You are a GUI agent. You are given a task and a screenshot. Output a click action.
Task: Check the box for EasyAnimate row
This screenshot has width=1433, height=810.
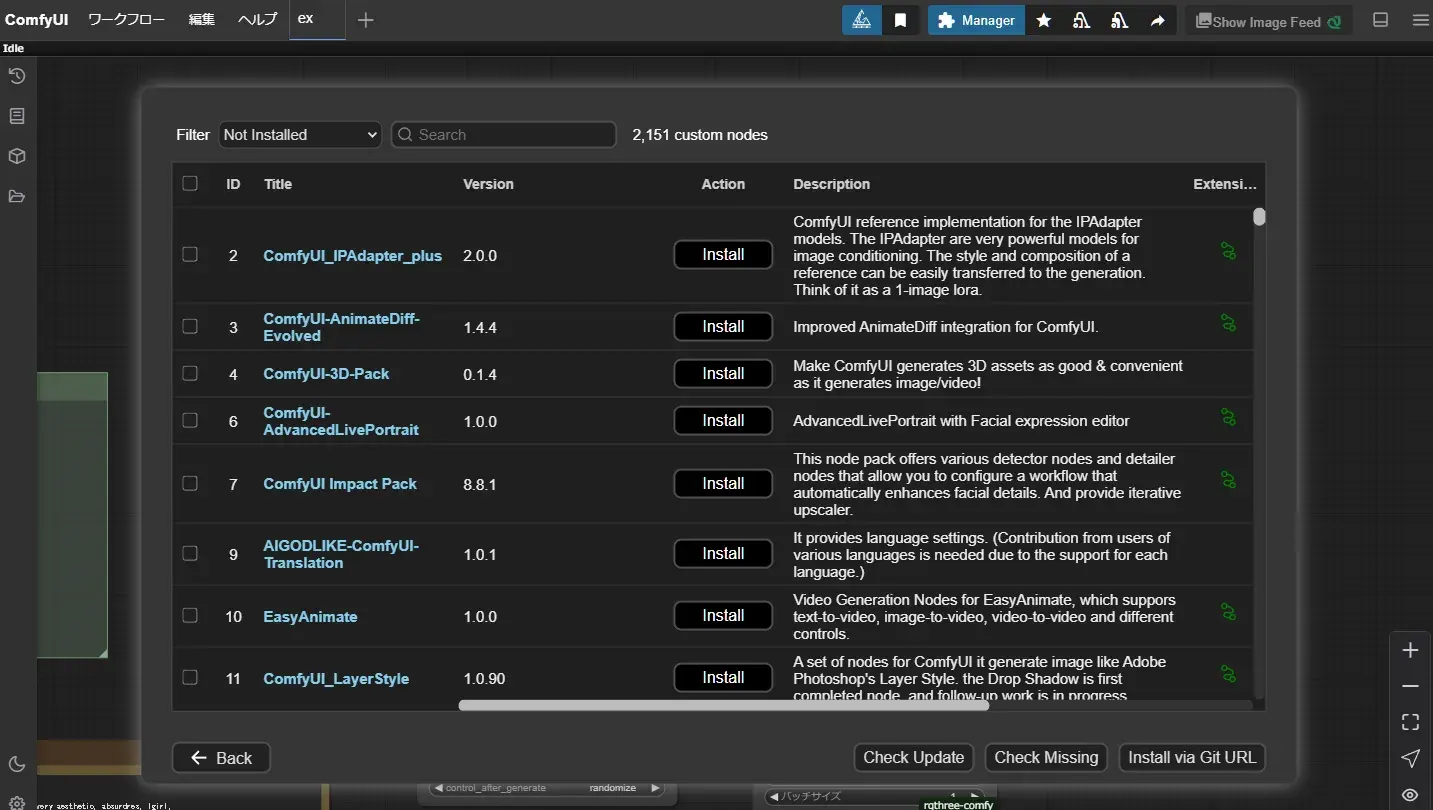click(x=190, y=615)
